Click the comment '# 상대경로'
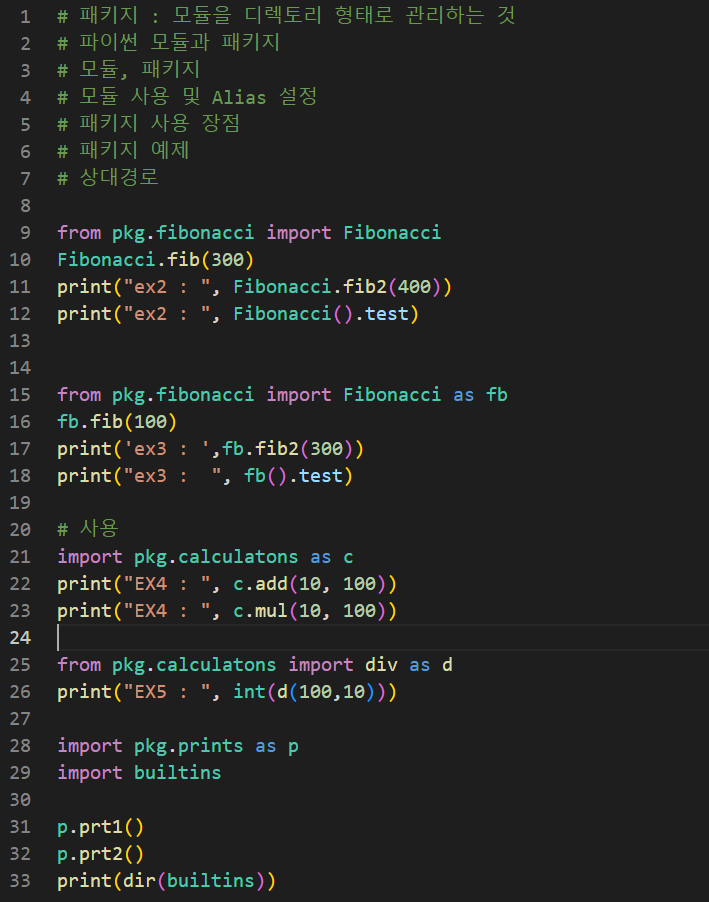This screenshot has width=709, height=902. coord(108,178)
